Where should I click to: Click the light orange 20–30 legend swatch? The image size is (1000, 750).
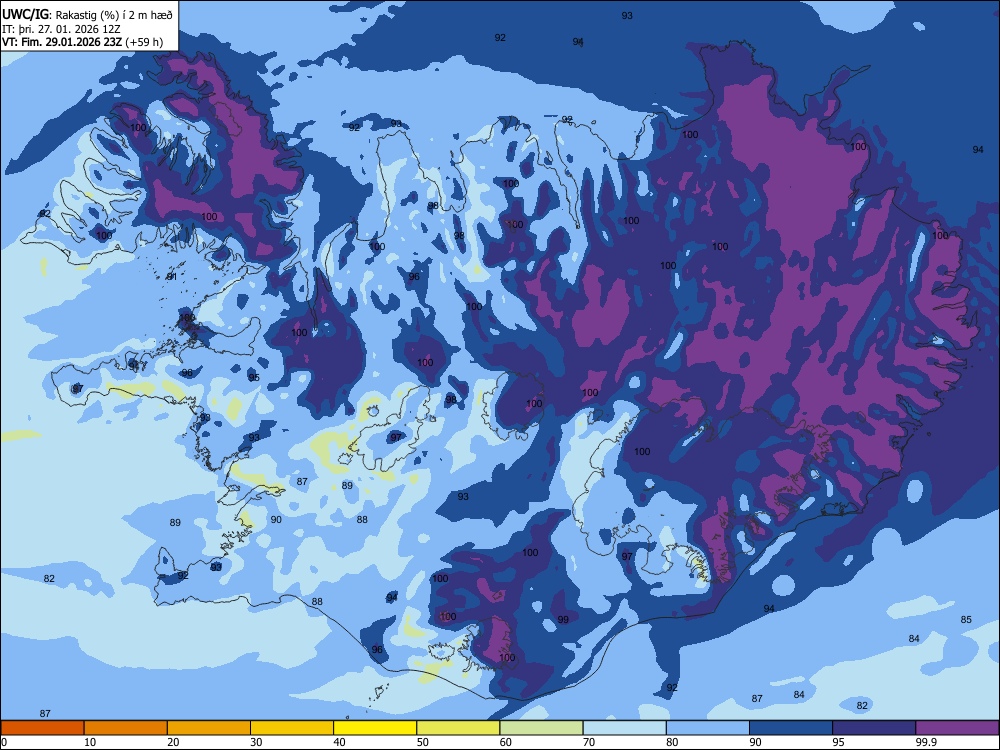tap(209, 728)
